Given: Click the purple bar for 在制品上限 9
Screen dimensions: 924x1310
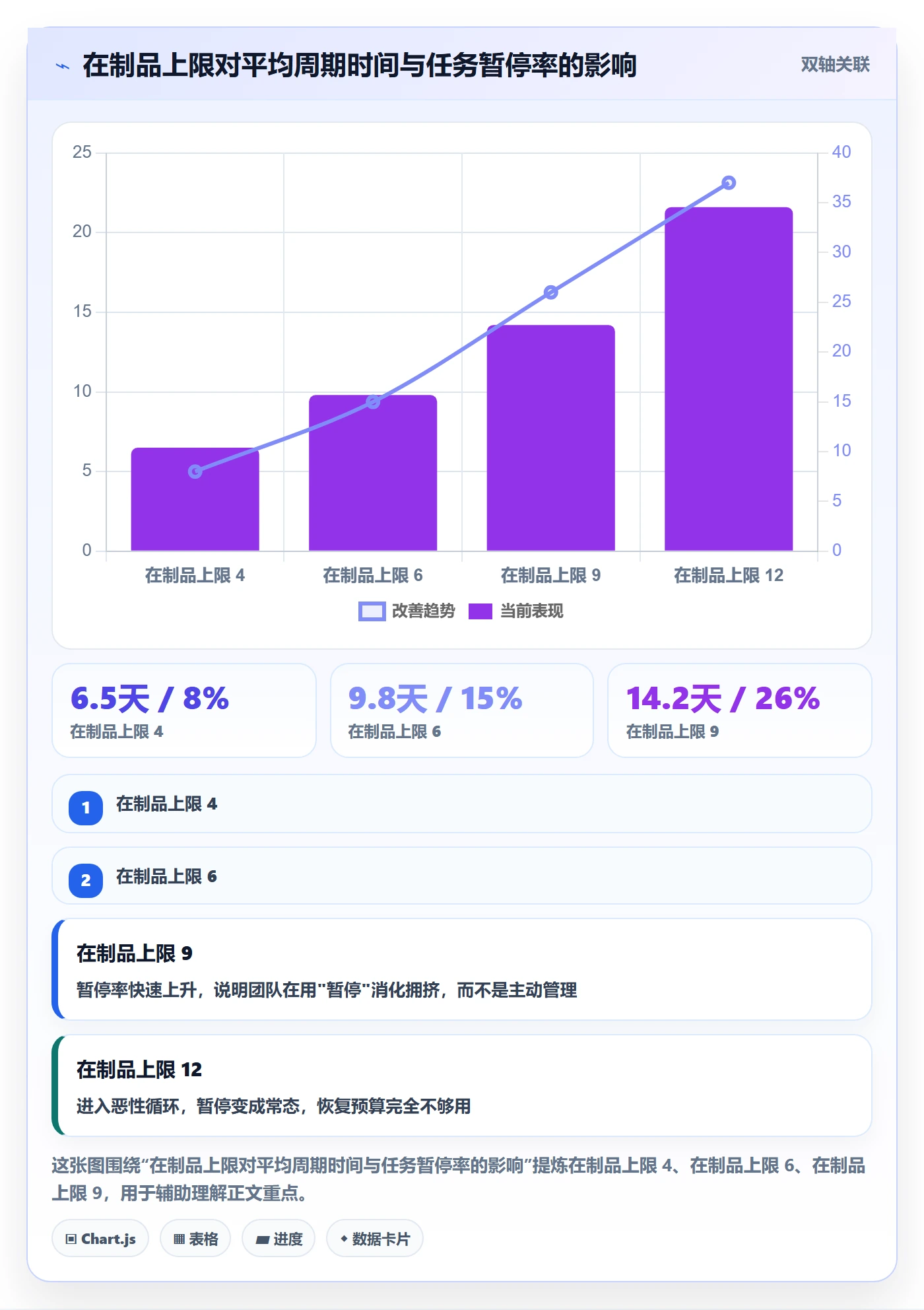Looking at the screenshot, I should tap(551, 438).
